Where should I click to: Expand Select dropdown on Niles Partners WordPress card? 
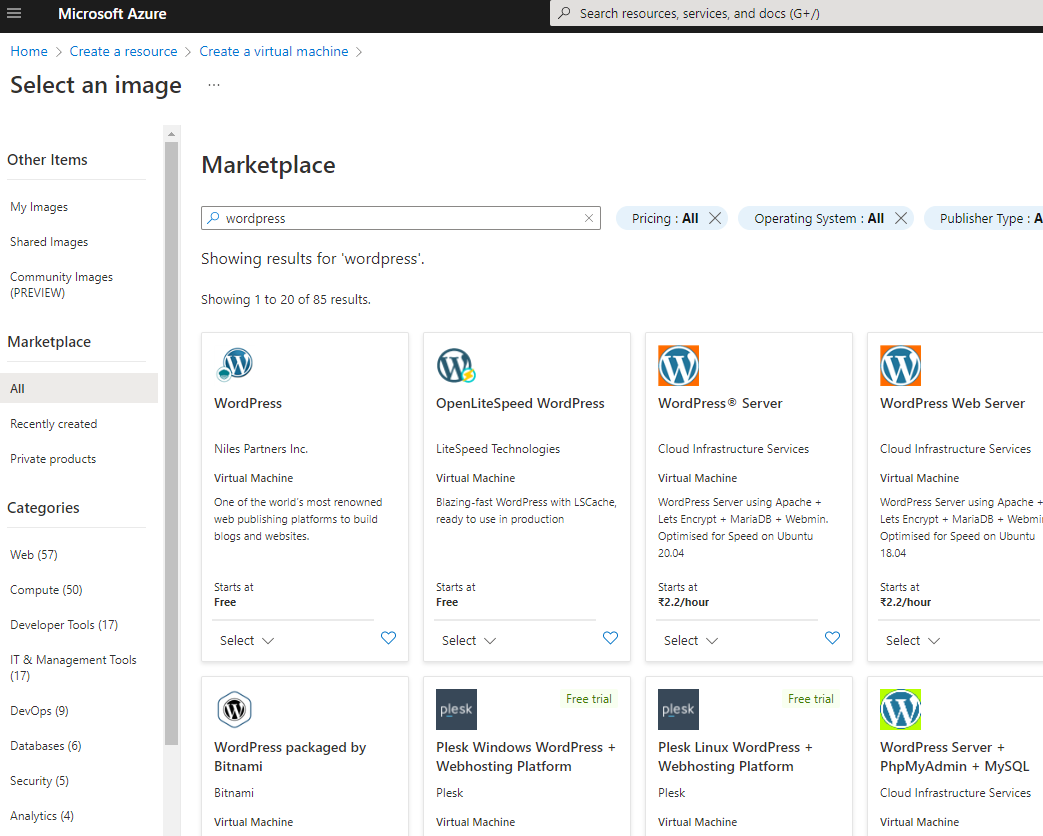click(x=247, y=640)
